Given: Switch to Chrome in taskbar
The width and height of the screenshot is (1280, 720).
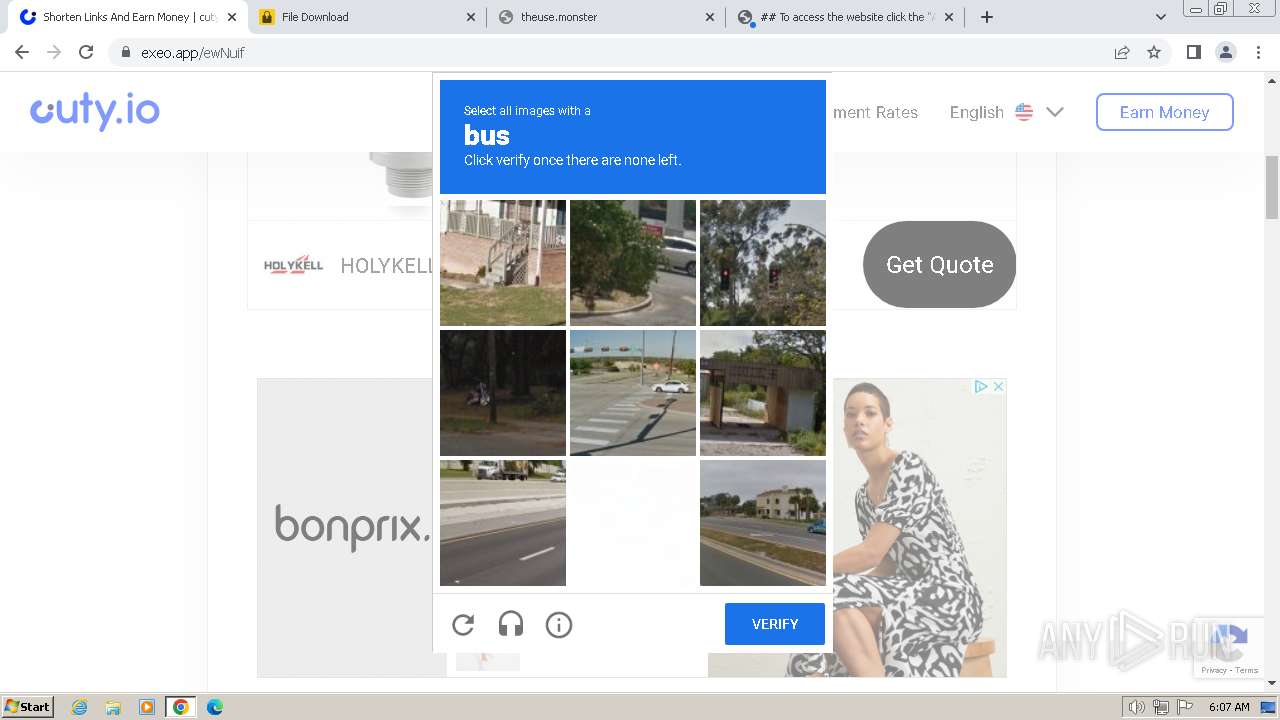Looking at the screenshot, I should [x=180, y=707].
